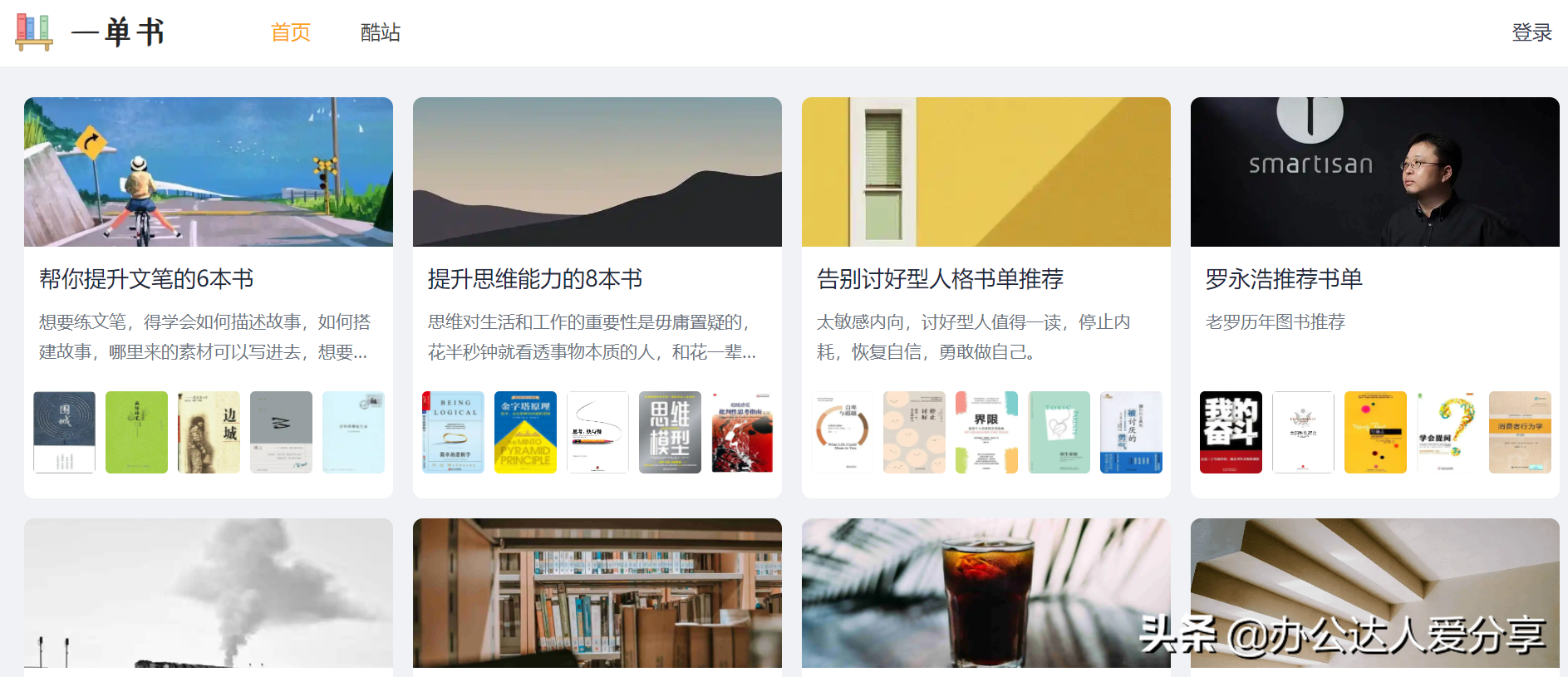Open the 罗永浩推荐书单 title
Viewport: 1568px width, 677px height.
click(1284, 279)
